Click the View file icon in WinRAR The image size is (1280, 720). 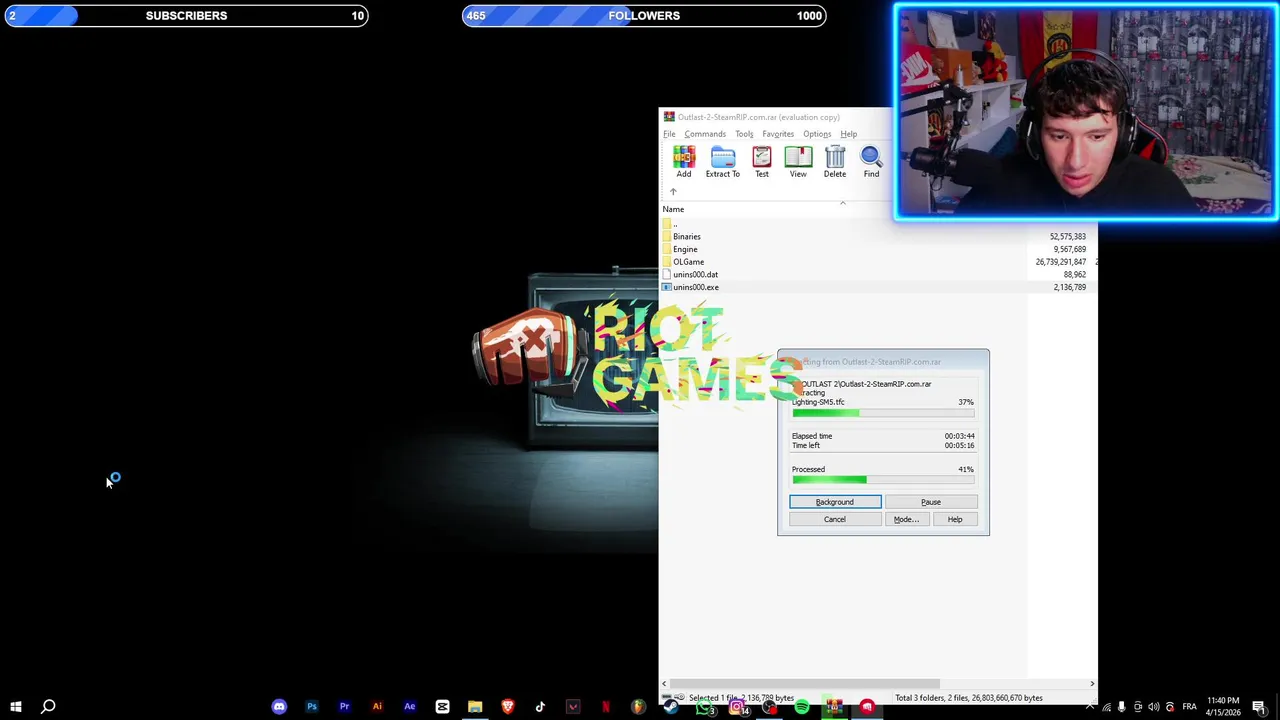click(798, 162)
